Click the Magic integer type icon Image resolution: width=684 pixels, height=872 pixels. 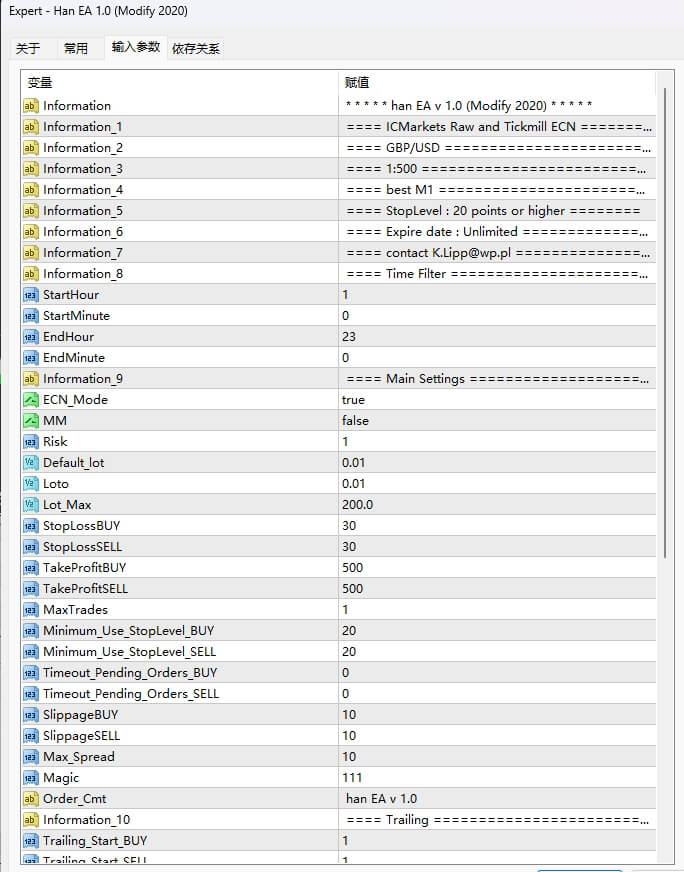click(30, 778)
